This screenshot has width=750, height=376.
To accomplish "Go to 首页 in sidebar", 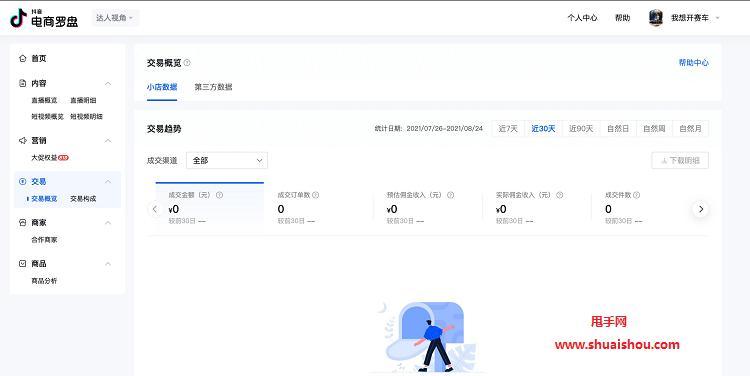I will [39, 58].
